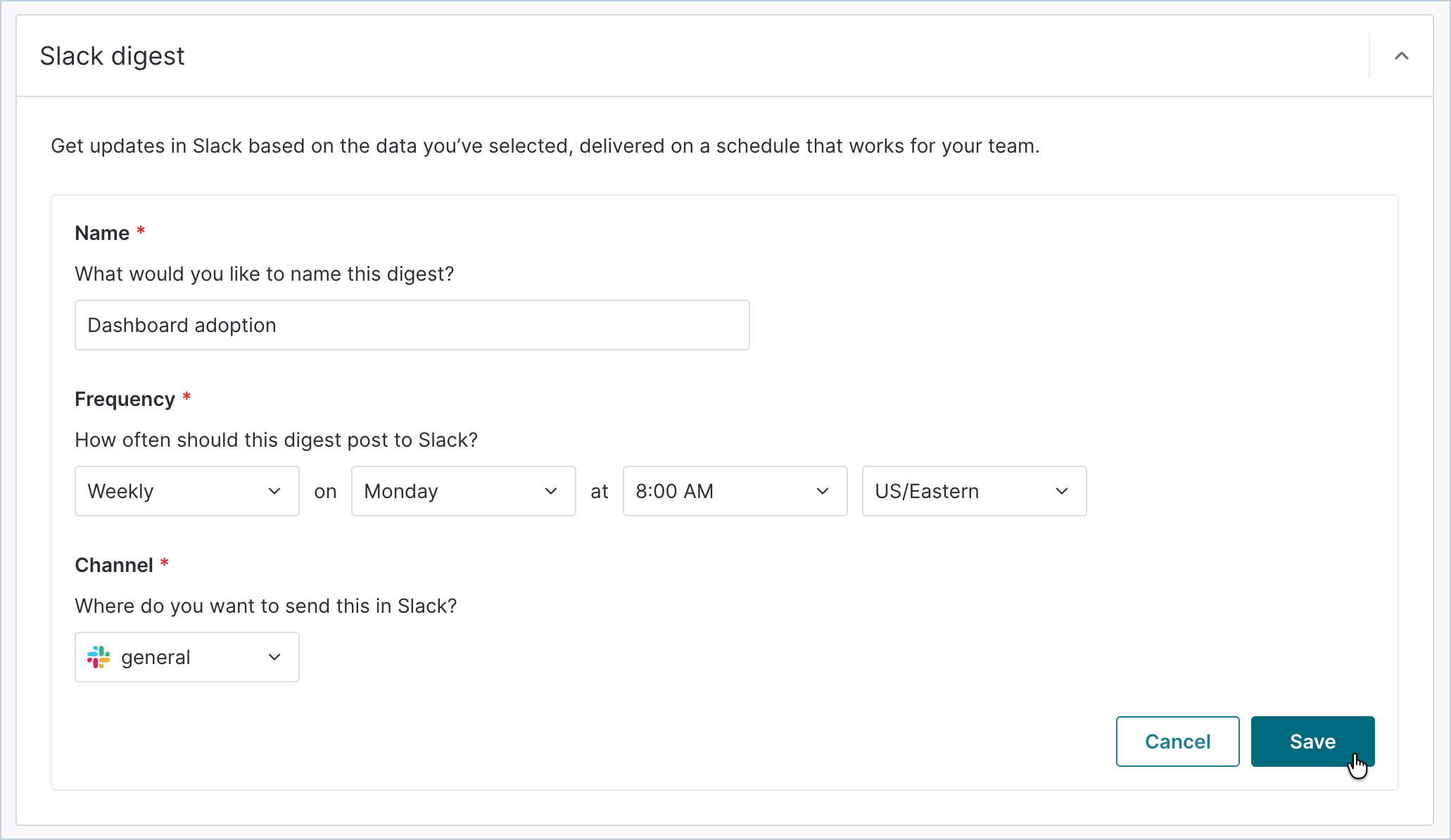The width and height of the screenshot is (1451, 840).
Task: Click the Slack logo icon in channel selector
Action: [x=99, y=657]
